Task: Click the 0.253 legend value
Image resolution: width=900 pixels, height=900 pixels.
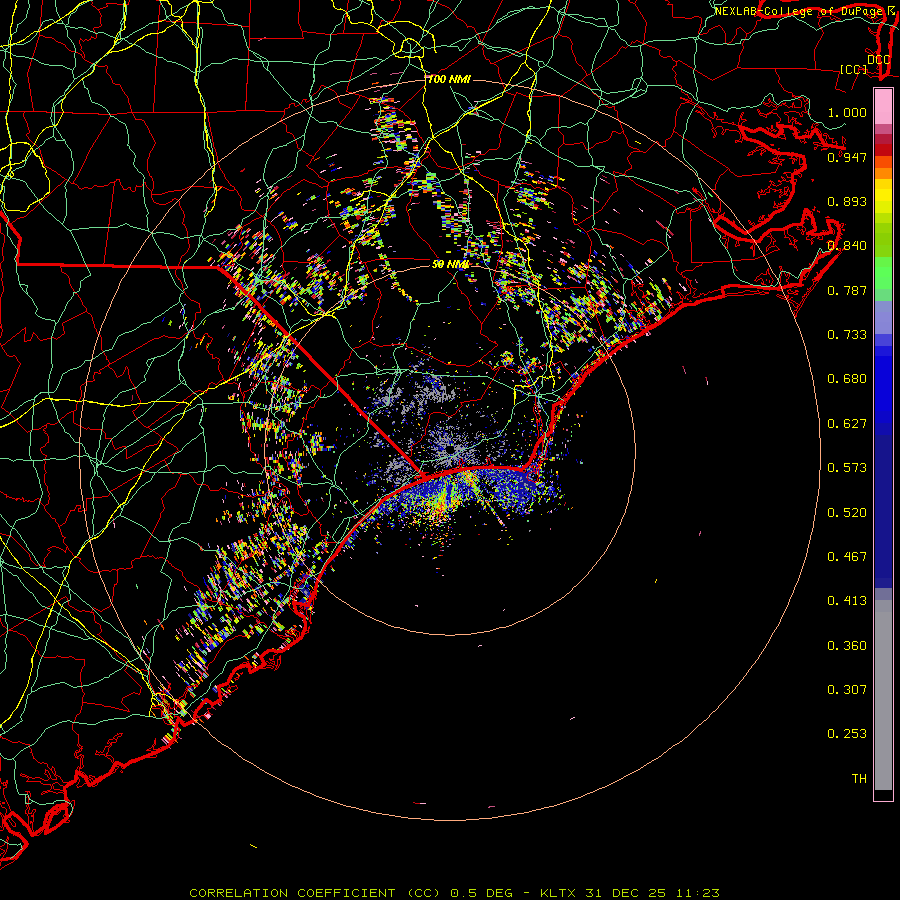Action: (847, 734)
